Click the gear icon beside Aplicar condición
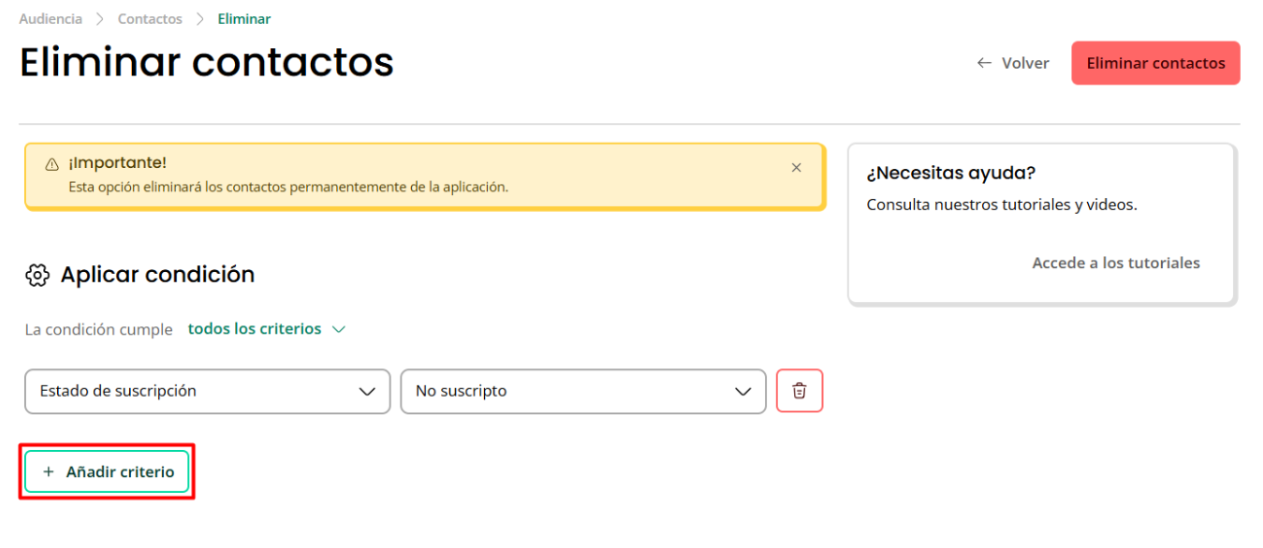Screen dimensions: 1263x548 click(x=37, y=275)
